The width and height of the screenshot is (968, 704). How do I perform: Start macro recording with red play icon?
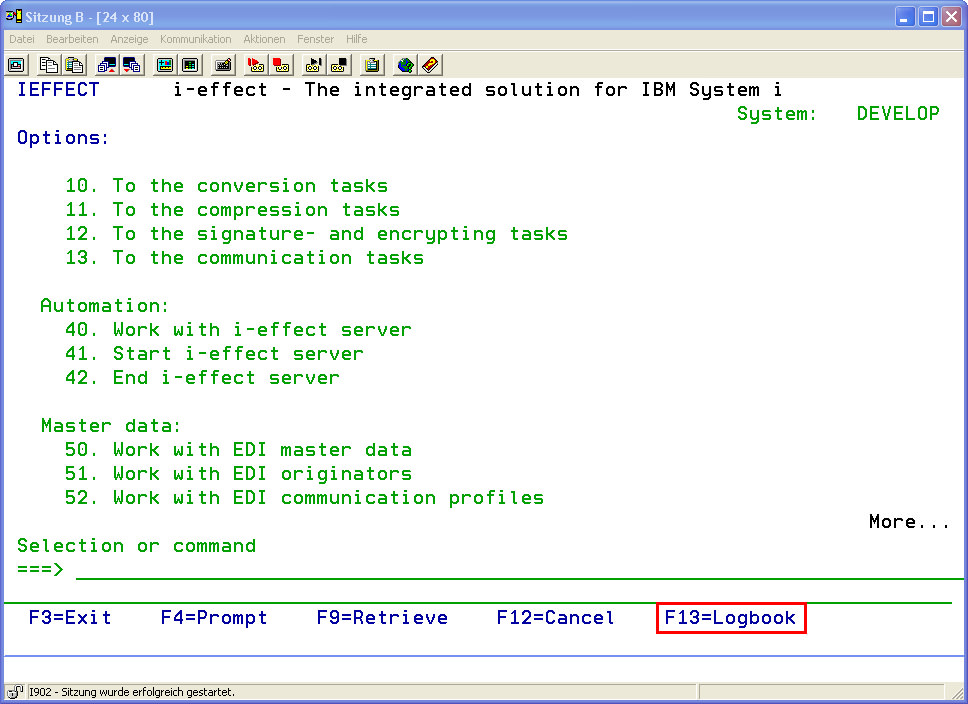point(256,65)
